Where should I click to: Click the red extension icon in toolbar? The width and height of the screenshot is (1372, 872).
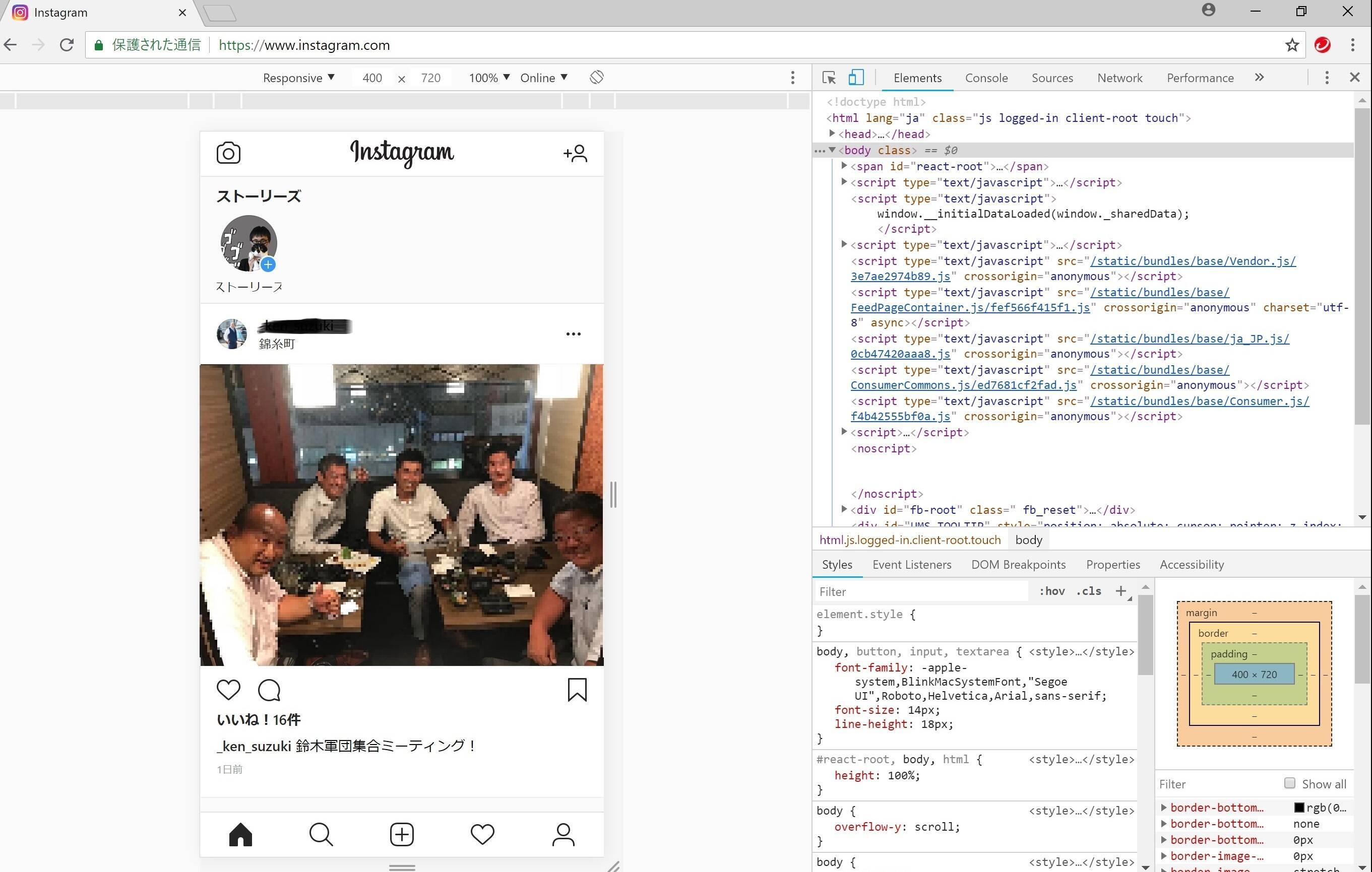click(x=1323, y=45)
